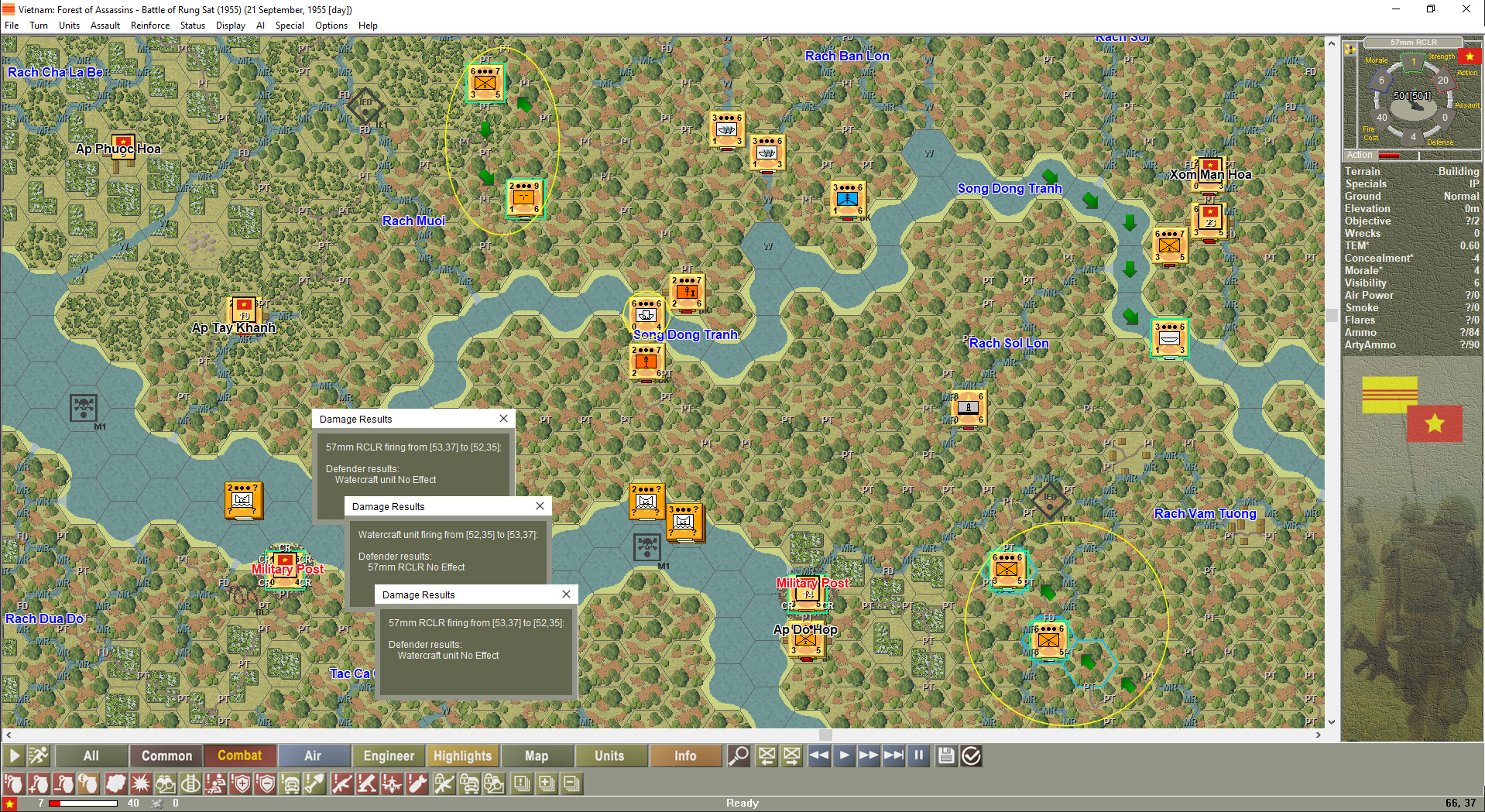
Task: Switch to the All toolbar tab
Action: coord(91,755)
